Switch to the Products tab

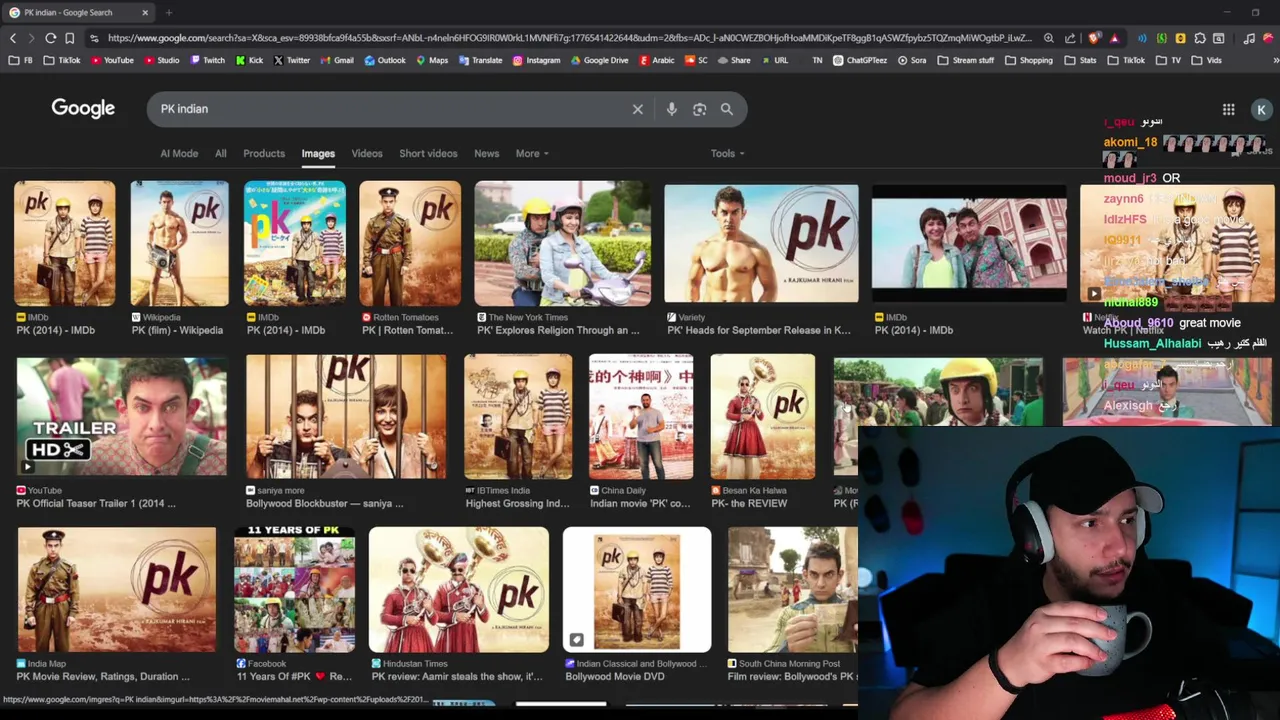[x=264, y=153]
